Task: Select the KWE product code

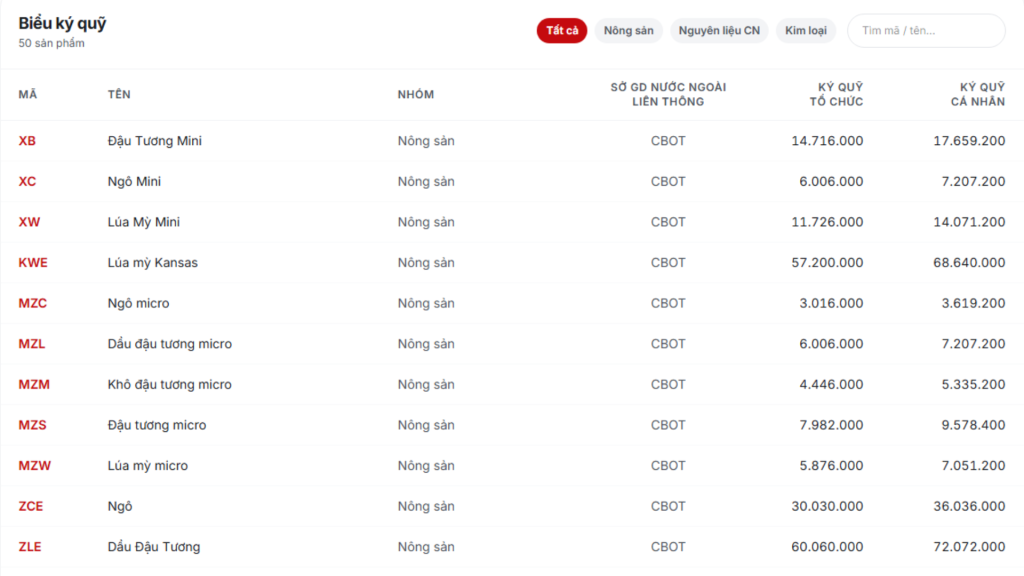Action: tap(33, 263)
